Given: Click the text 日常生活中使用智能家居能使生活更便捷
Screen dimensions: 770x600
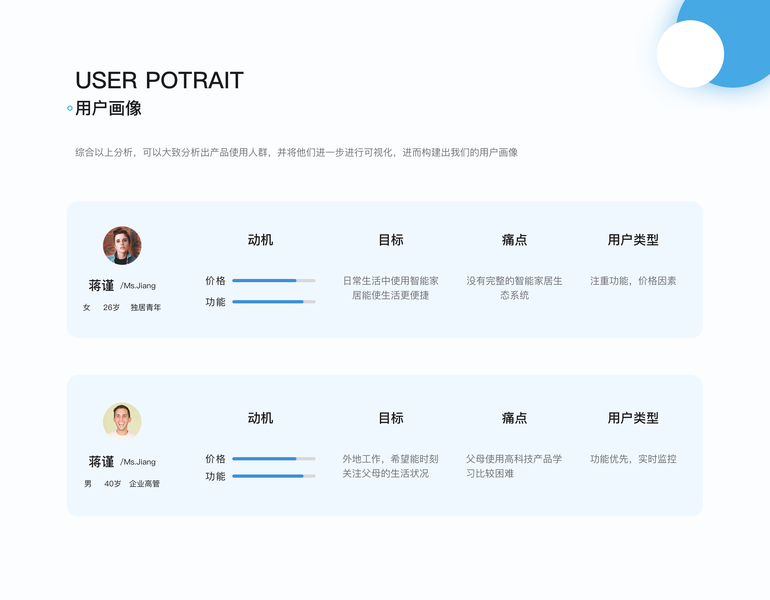Looking at the screenshot, I should (x=391, y=288).
